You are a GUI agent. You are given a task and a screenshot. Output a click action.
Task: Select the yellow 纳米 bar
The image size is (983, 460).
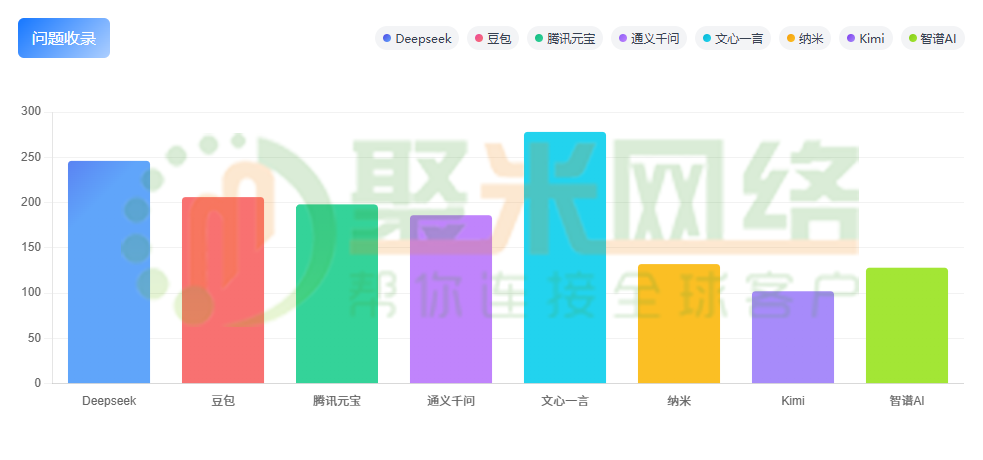pos(679,323)
